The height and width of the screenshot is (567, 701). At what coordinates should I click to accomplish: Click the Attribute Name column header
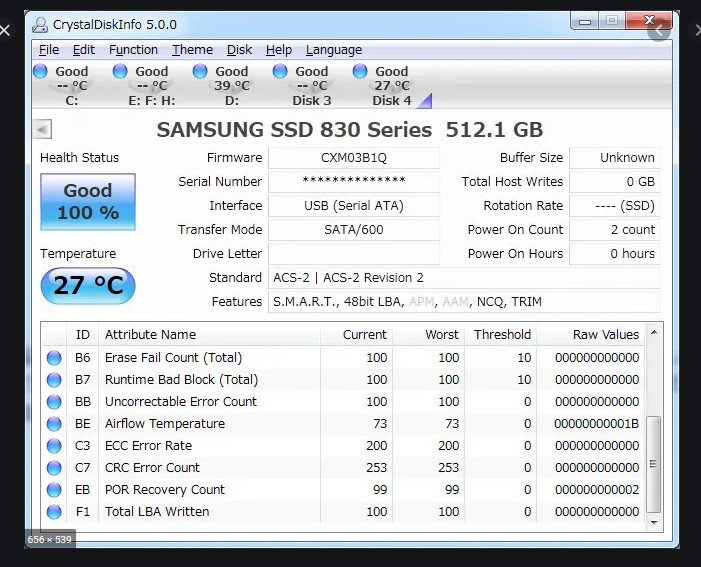209,334
